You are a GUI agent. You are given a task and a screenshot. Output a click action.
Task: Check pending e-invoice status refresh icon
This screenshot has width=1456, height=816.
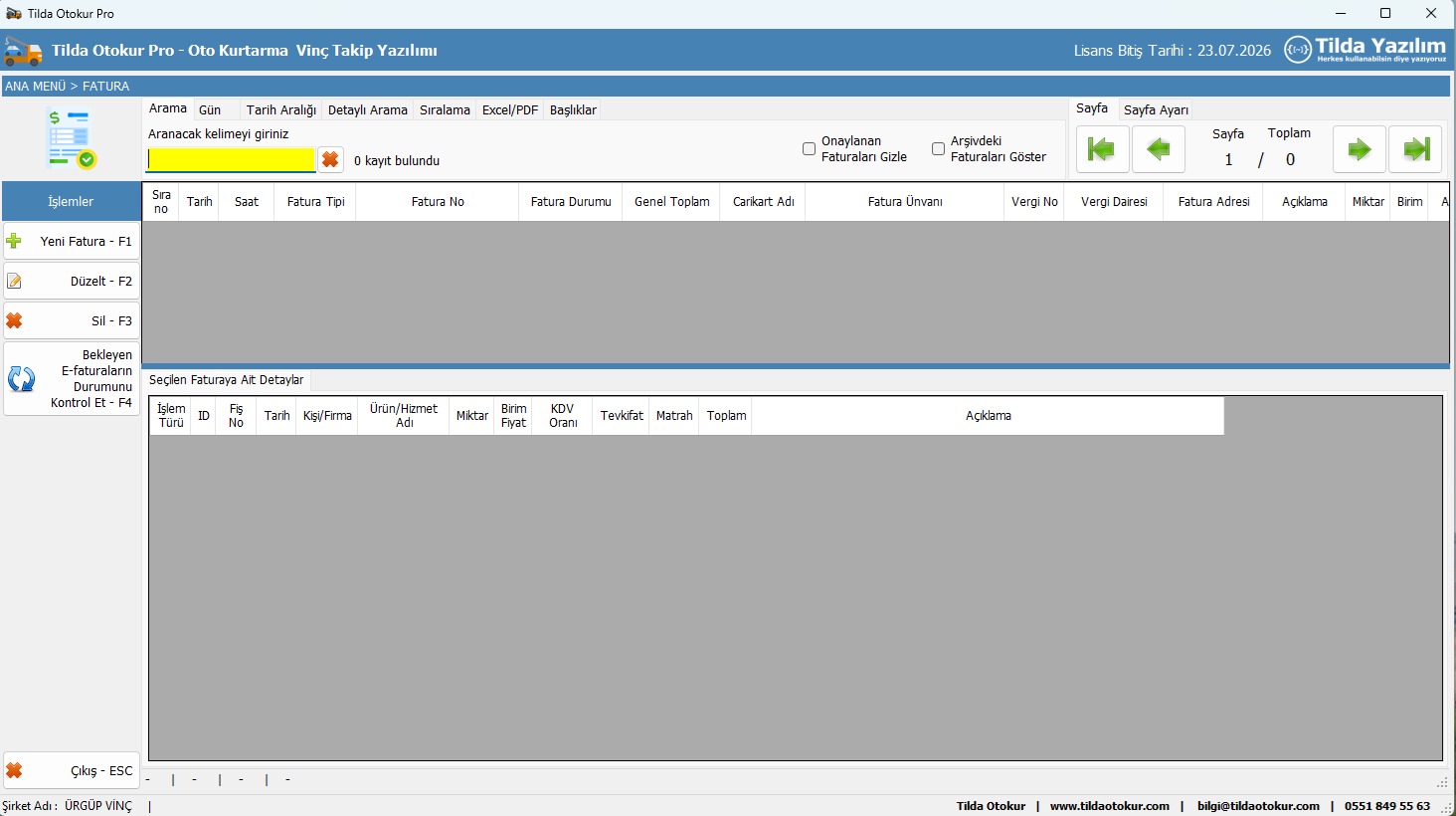(x=22, y=379)
